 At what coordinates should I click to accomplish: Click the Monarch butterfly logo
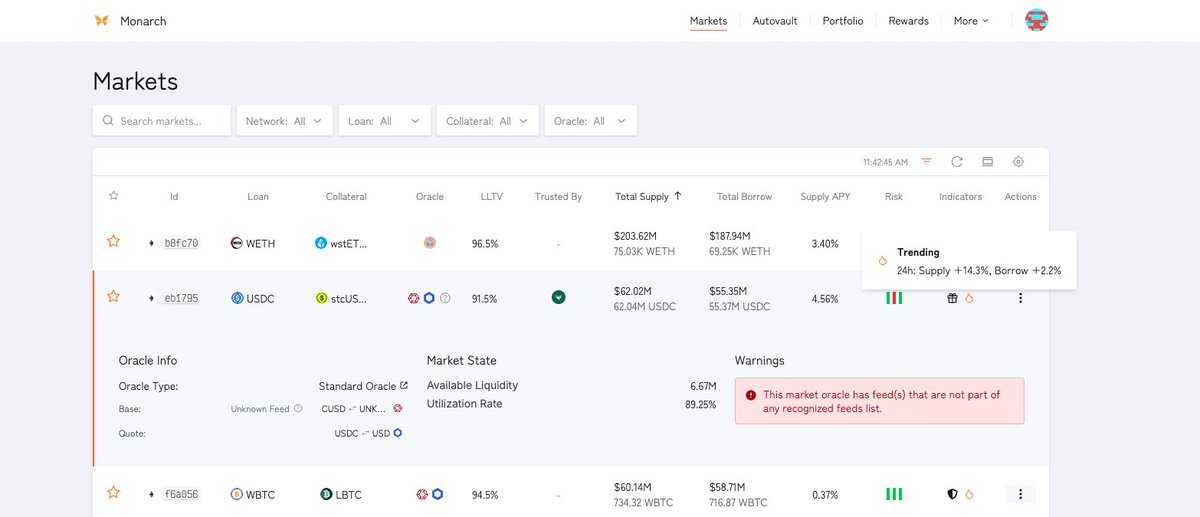(101, 20)
